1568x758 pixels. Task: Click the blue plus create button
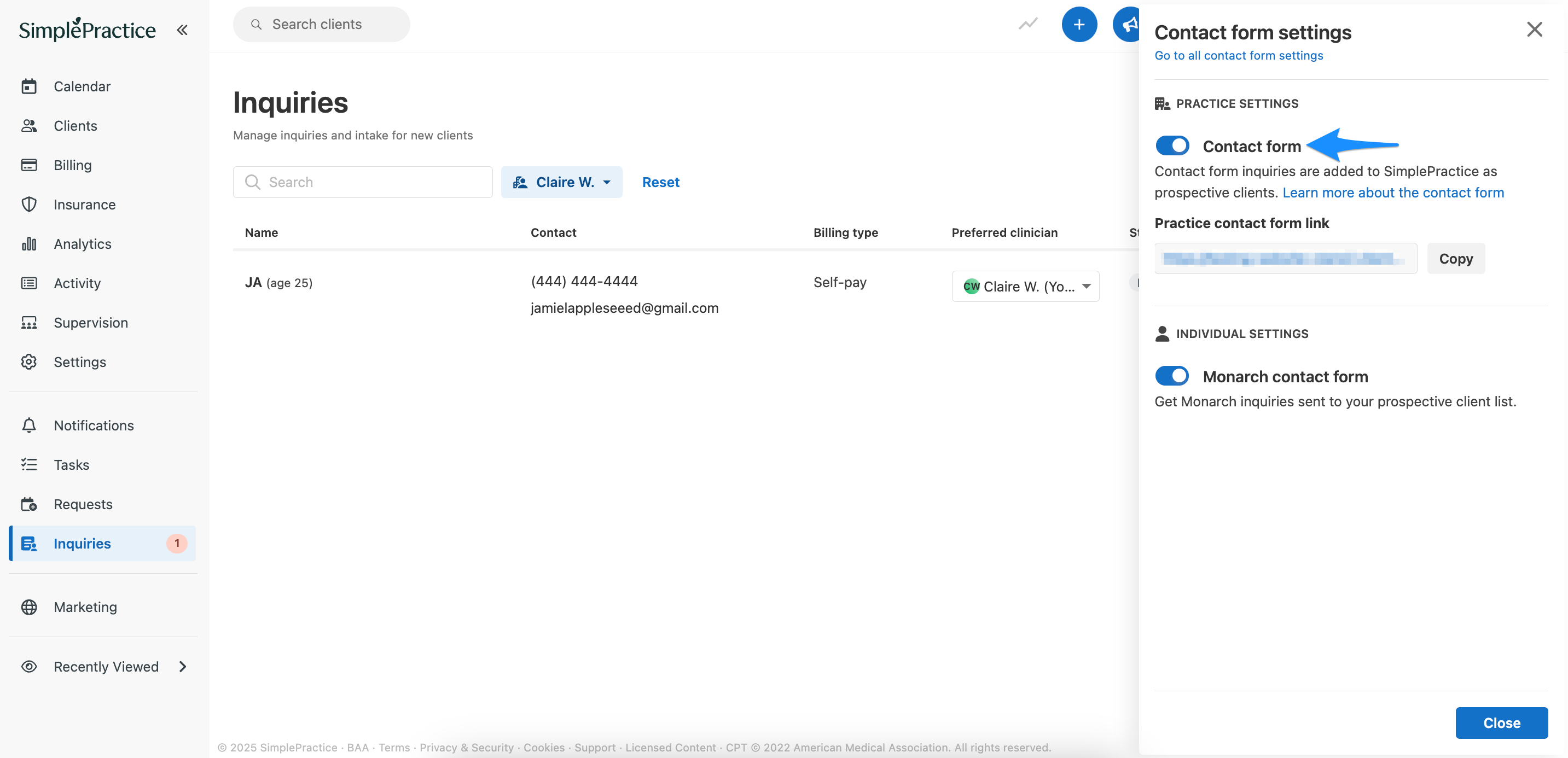tap(1078, 24)
